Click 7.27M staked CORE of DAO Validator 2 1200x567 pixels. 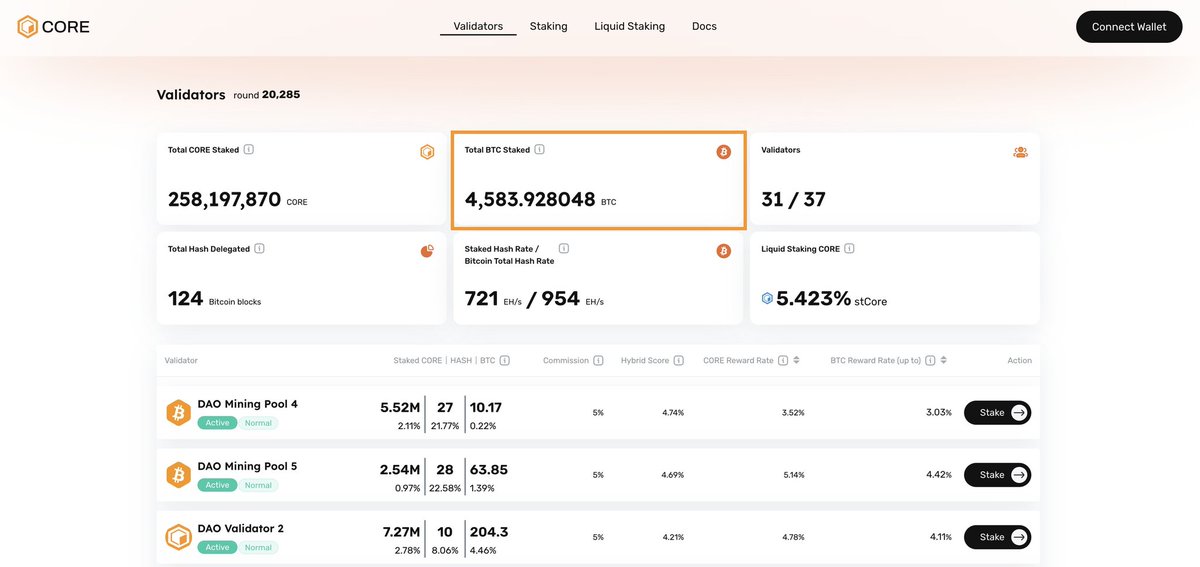(x=400, y=531)
